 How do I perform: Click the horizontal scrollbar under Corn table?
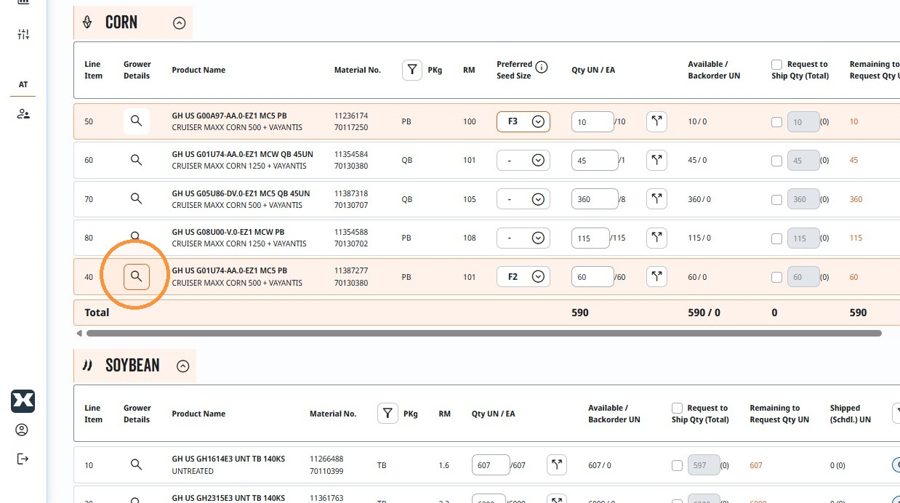tap(484, 333)
